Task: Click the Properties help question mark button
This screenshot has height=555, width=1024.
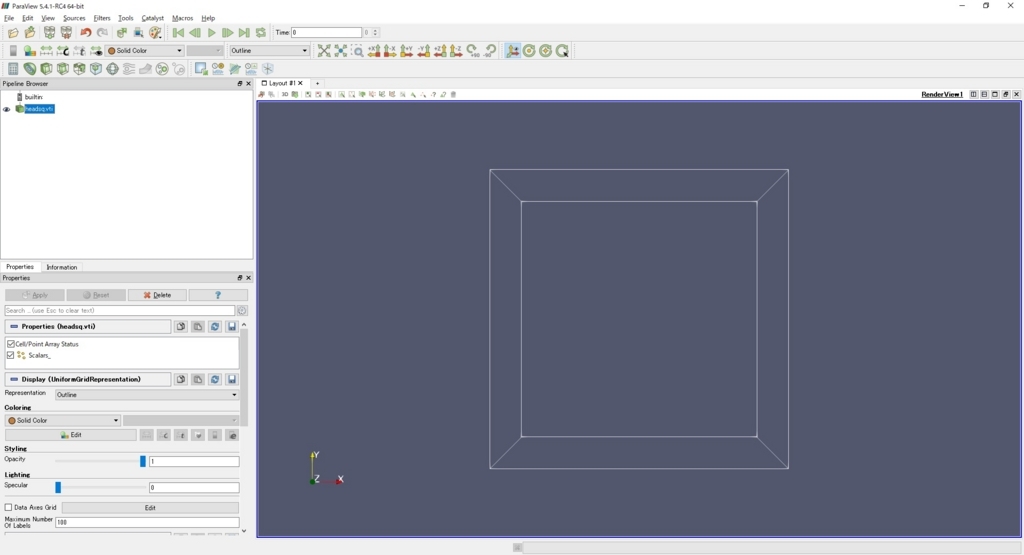Action: [x=218, y=295]
